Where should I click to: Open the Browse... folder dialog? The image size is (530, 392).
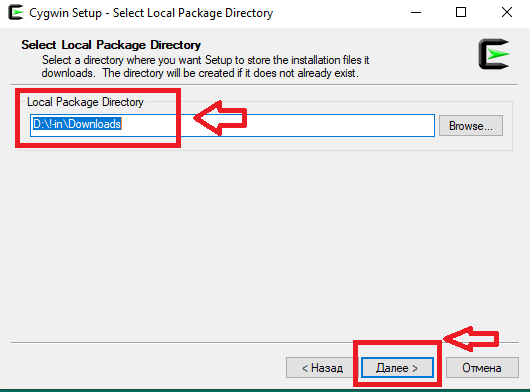[x=471, y=126]
